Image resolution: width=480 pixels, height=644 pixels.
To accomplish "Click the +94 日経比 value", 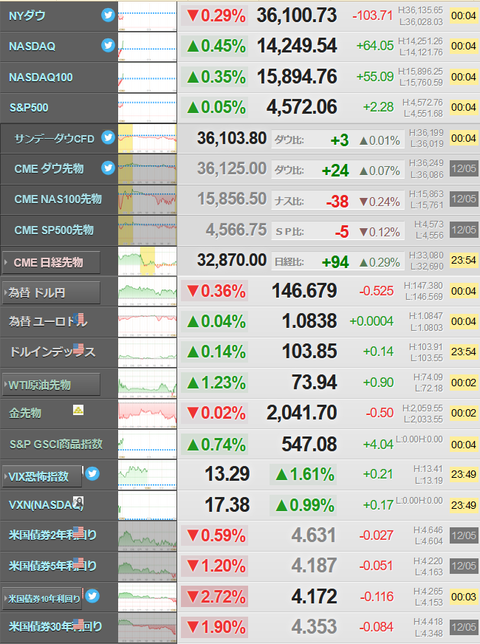I will pyautogui.click(x=335, y=262).
